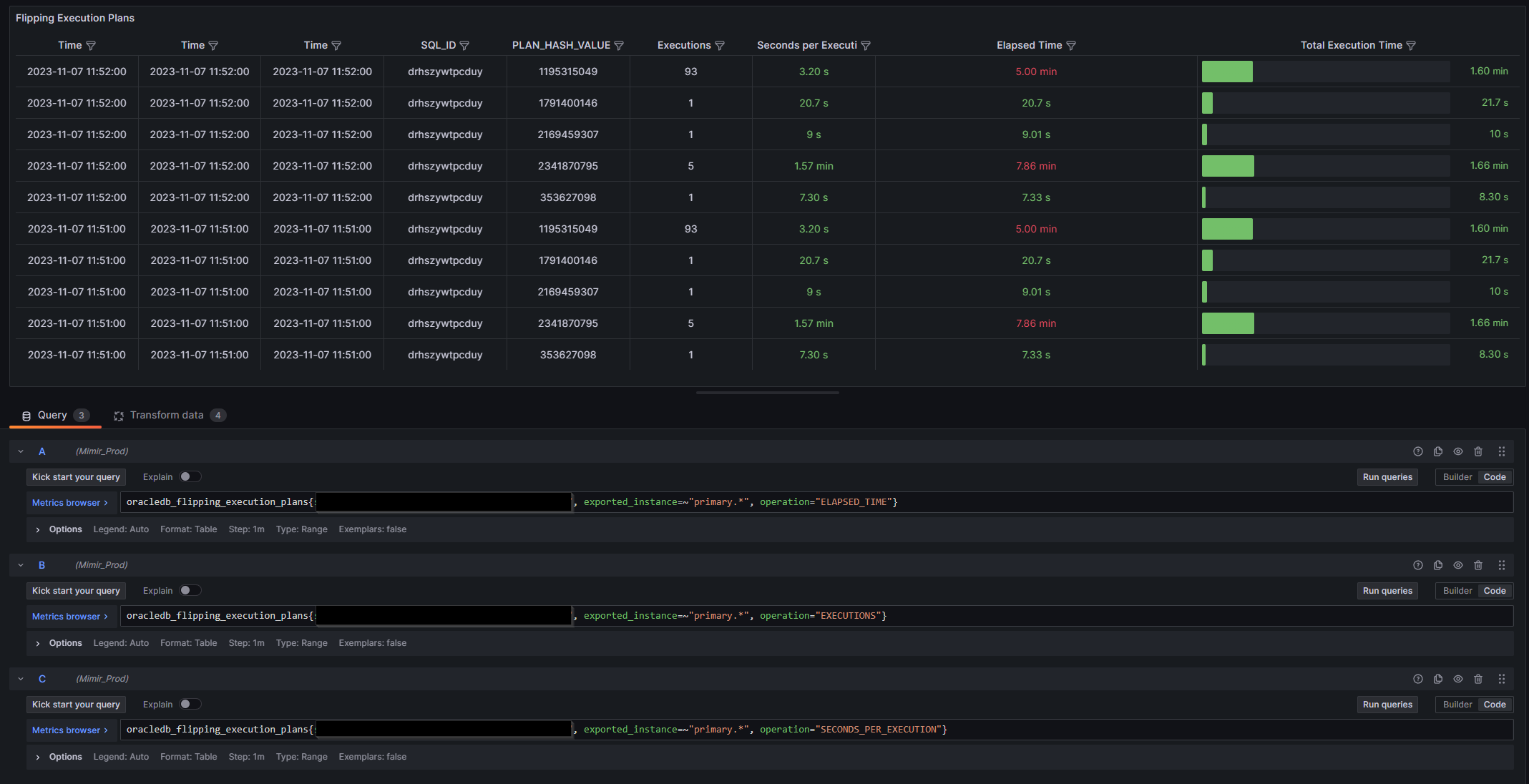Click the first 1.60 min execution time bar
The height and width of the screenshot is (784, 1529).
point(1227,72)
